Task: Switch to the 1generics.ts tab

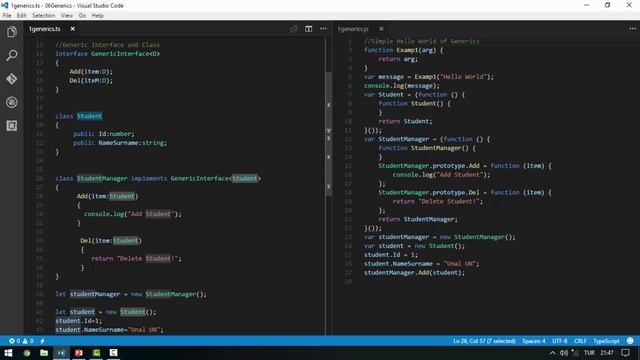Action: (x=44, y=29)
